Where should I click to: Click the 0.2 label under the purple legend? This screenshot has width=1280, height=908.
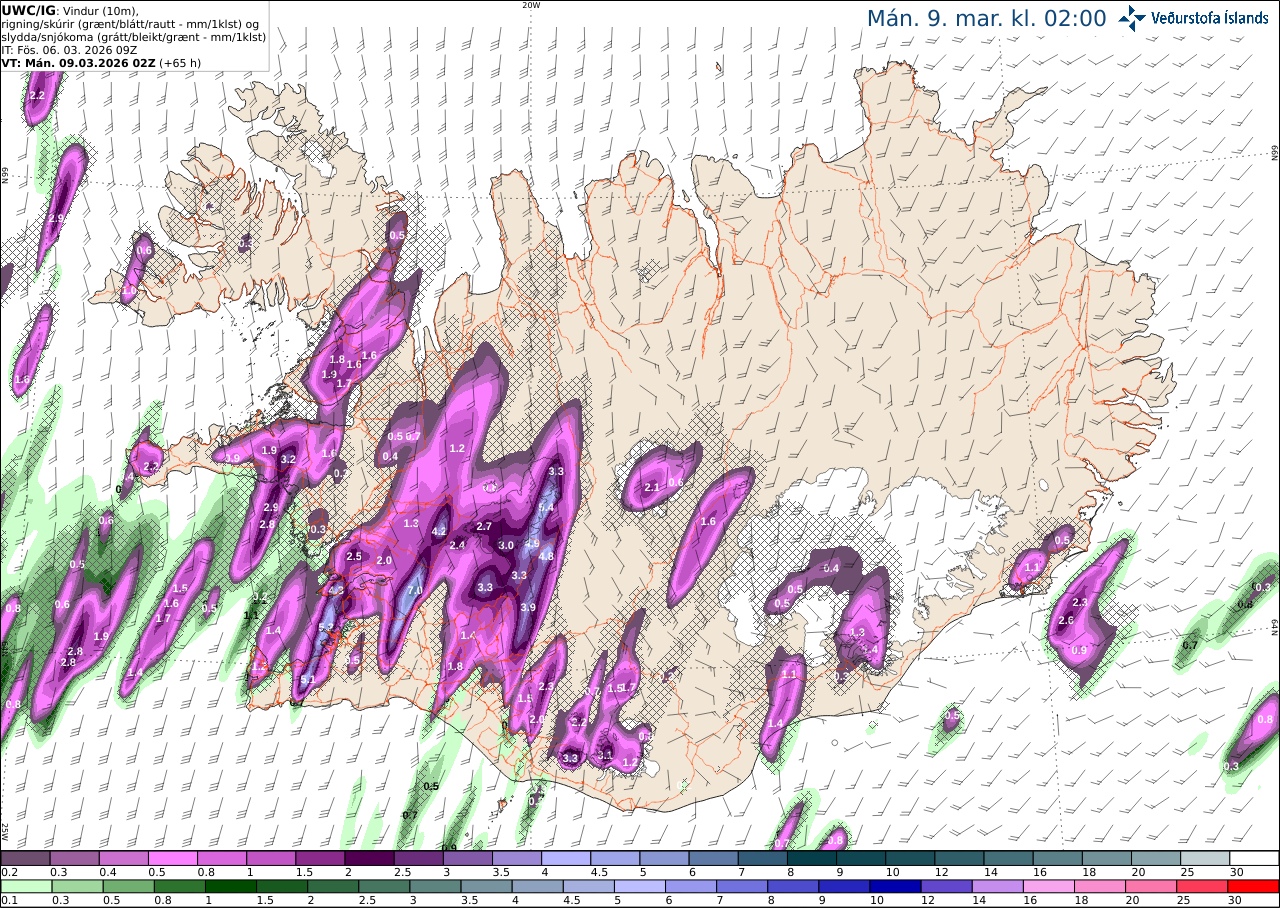[8, 872]
